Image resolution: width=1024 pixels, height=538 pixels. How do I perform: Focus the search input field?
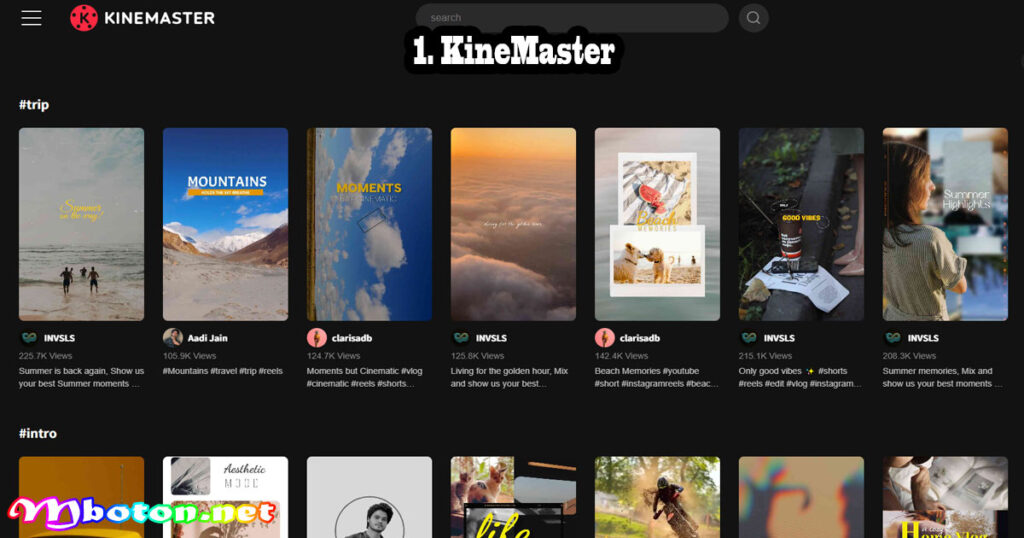(572, 18)
